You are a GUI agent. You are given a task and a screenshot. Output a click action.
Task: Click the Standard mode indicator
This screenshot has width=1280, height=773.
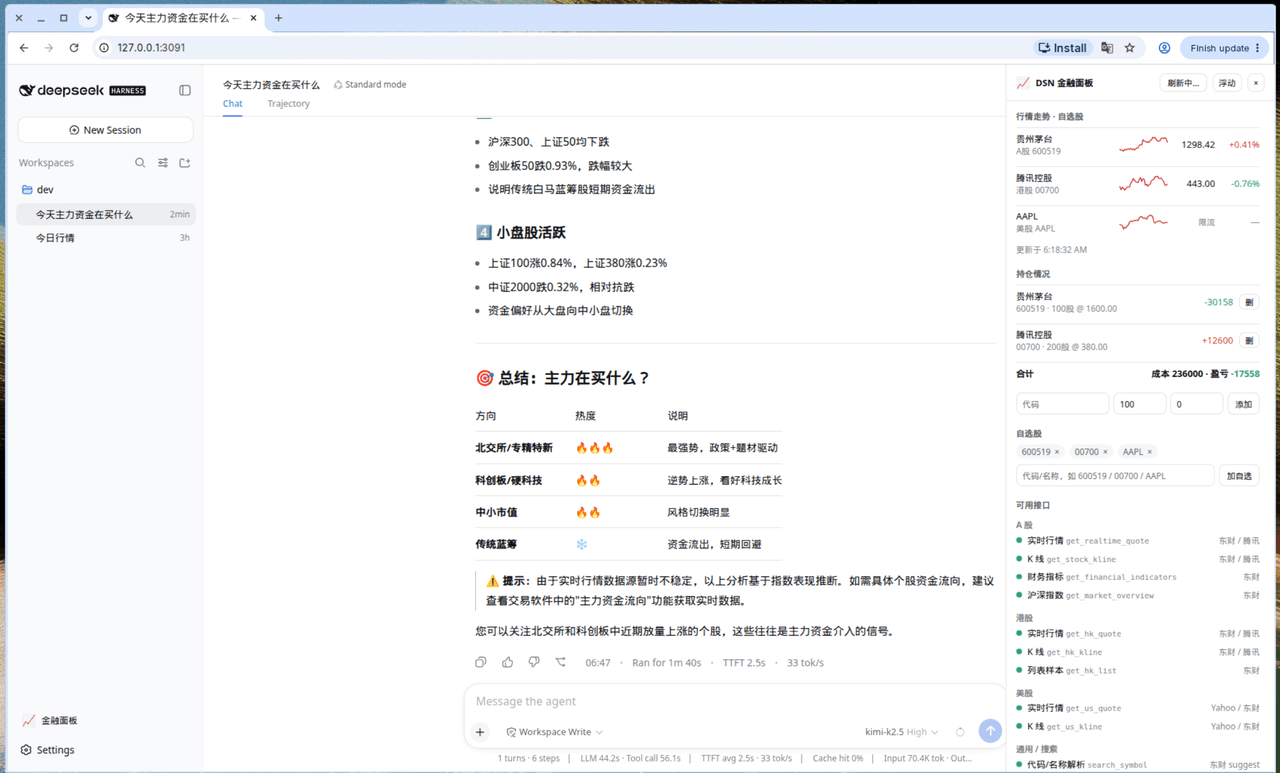click(370, 85)
